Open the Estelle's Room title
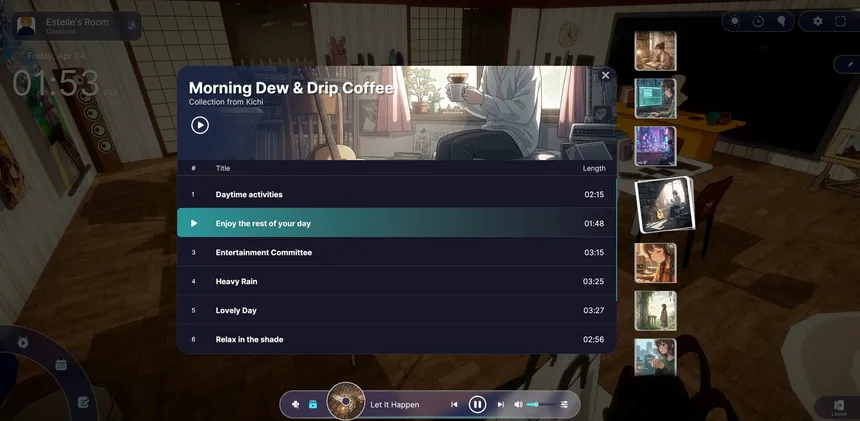 77,22
